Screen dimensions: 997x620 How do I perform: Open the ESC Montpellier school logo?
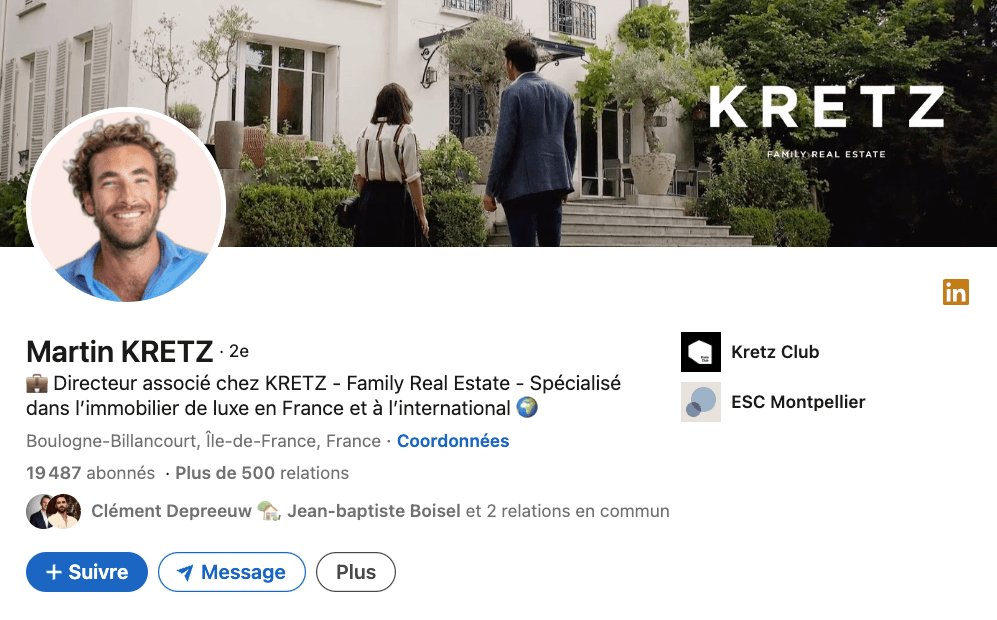pos(701,402)
